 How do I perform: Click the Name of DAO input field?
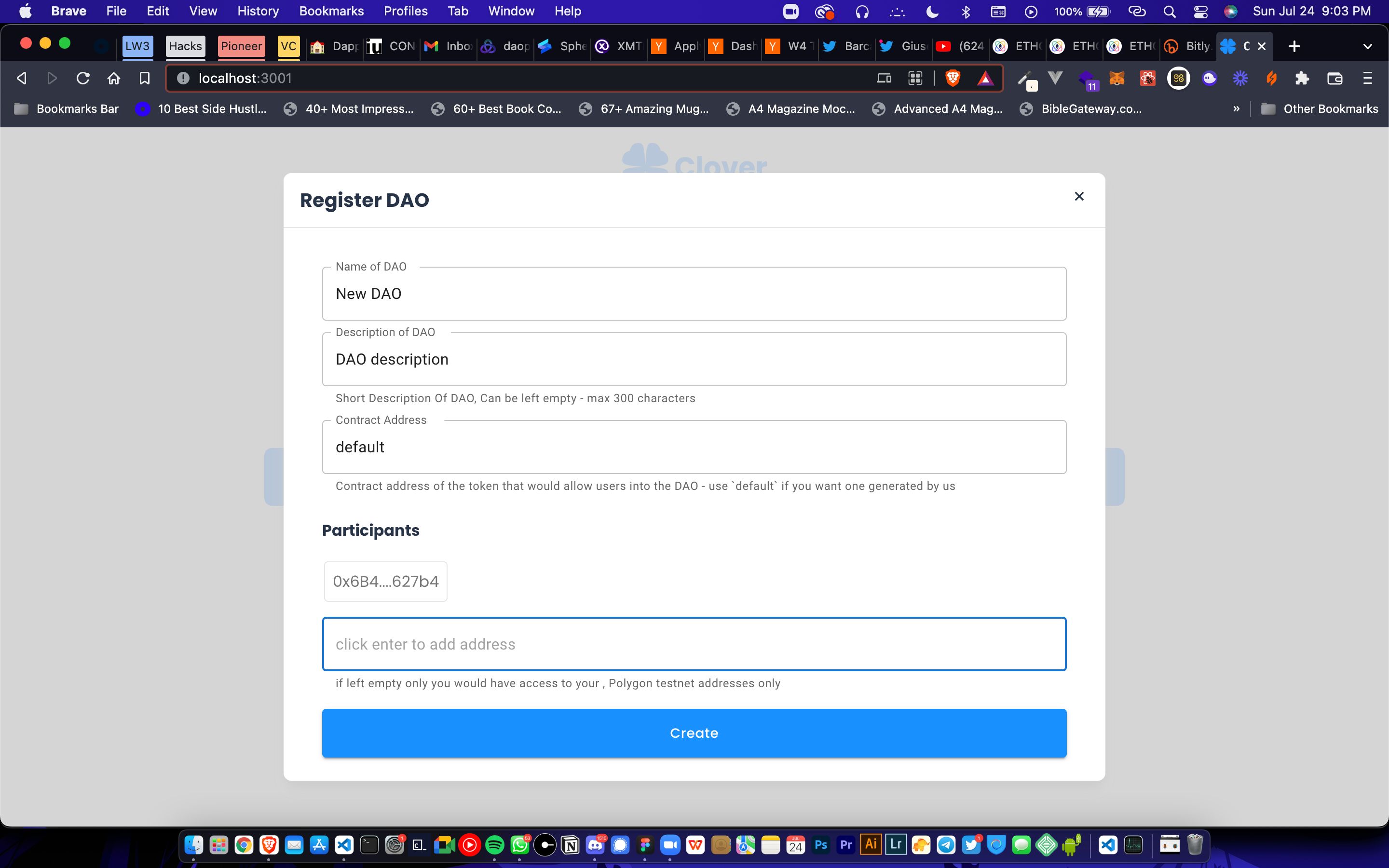pos(694,293)
